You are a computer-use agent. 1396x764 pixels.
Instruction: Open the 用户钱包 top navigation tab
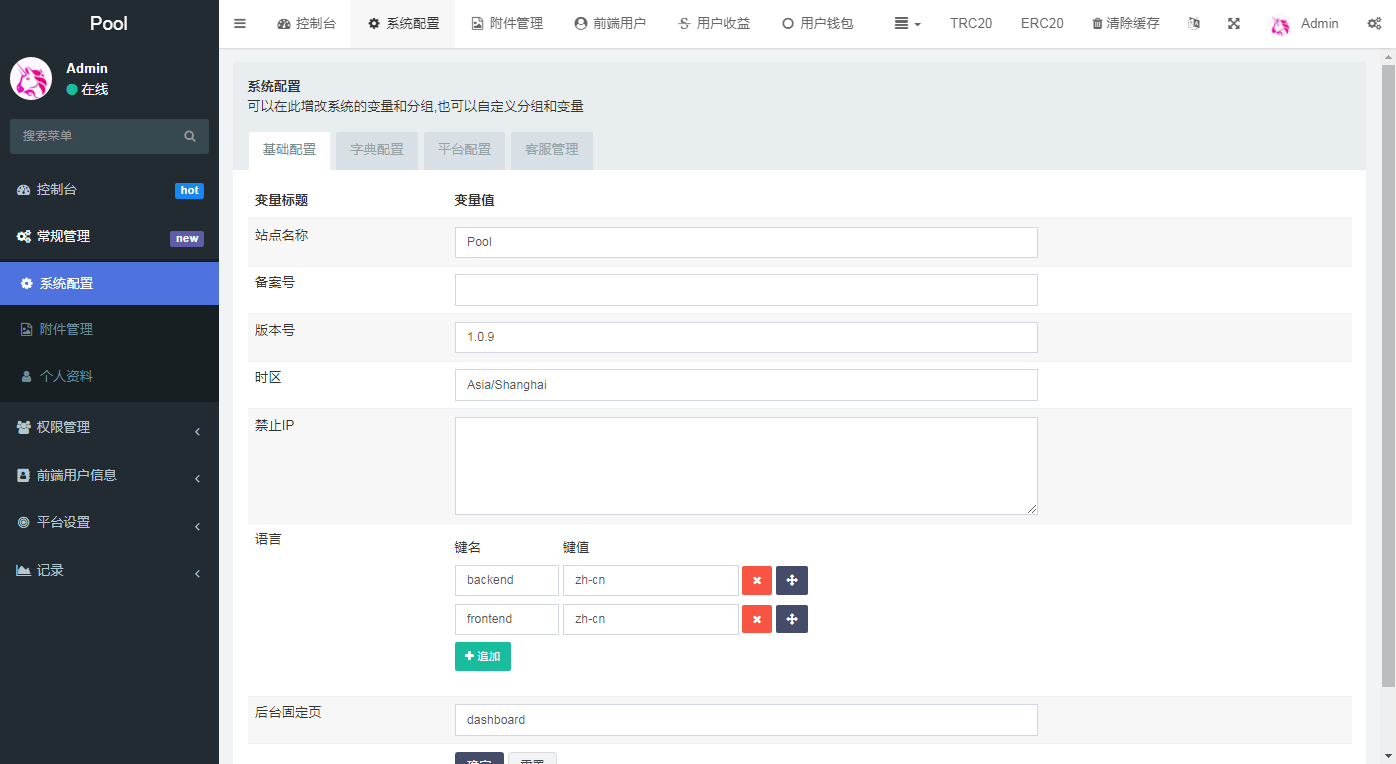[817, 23]
